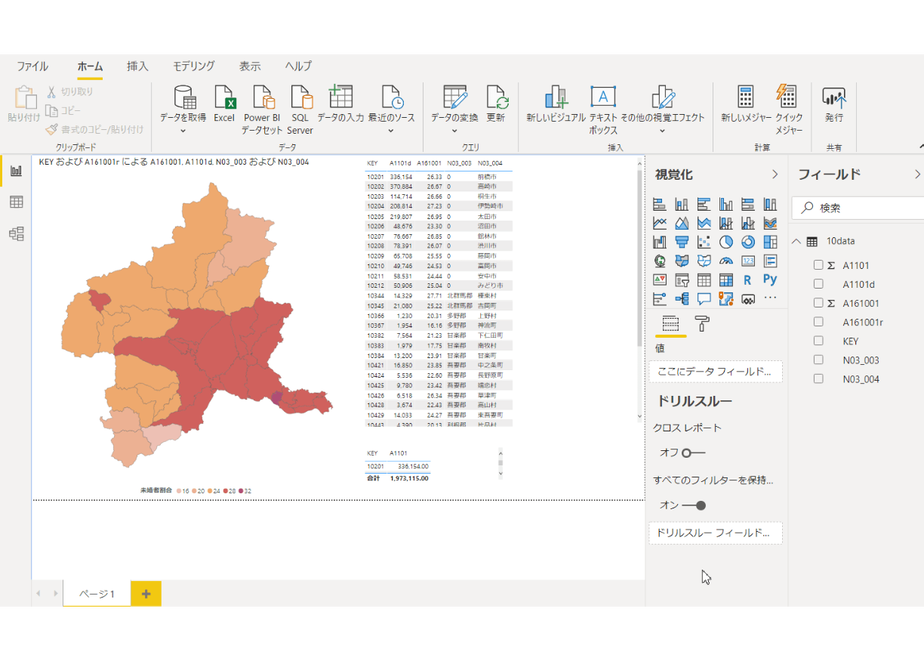Select the ribbon chart visual

point(770,223)
